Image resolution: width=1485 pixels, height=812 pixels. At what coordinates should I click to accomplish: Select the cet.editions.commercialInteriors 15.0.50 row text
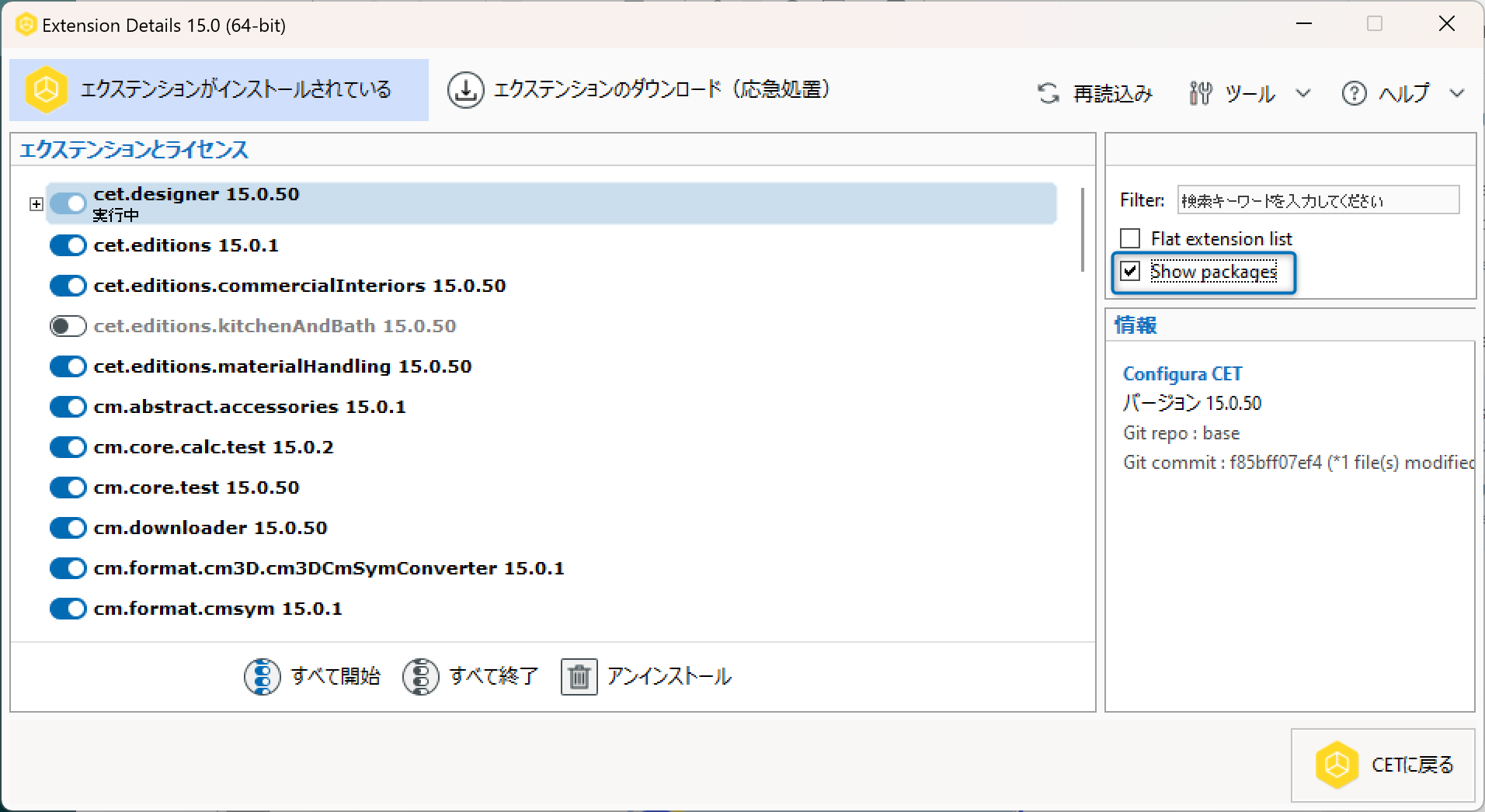point(299,286)
